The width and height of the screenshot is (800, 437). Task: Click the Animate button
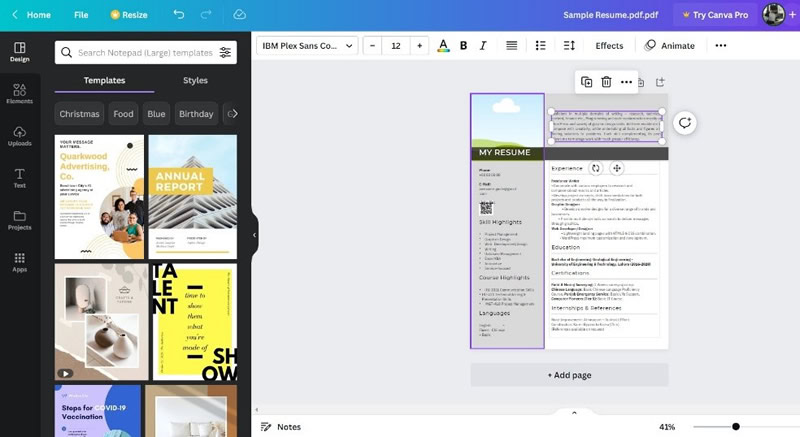670,46
